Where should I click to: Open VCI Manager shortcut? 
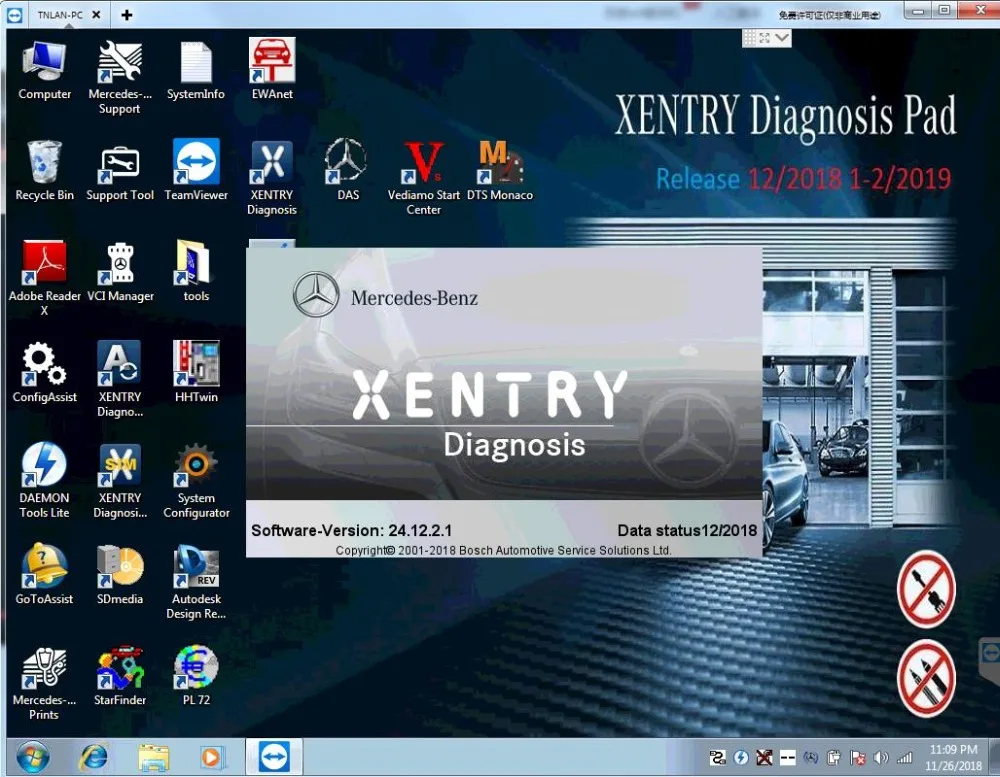120,272
